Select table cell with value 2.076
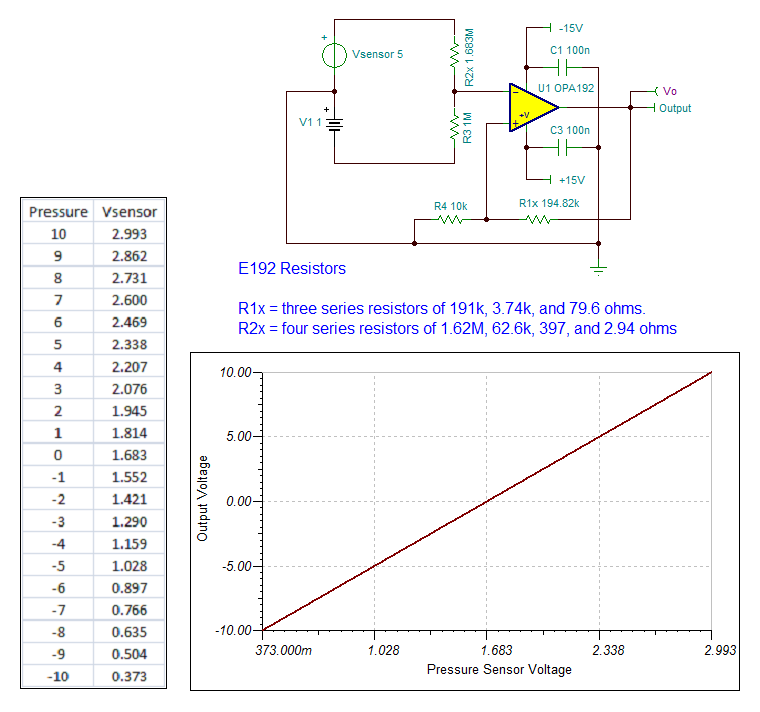This screenshot has width=760, height=712. [x=129, y=389]
